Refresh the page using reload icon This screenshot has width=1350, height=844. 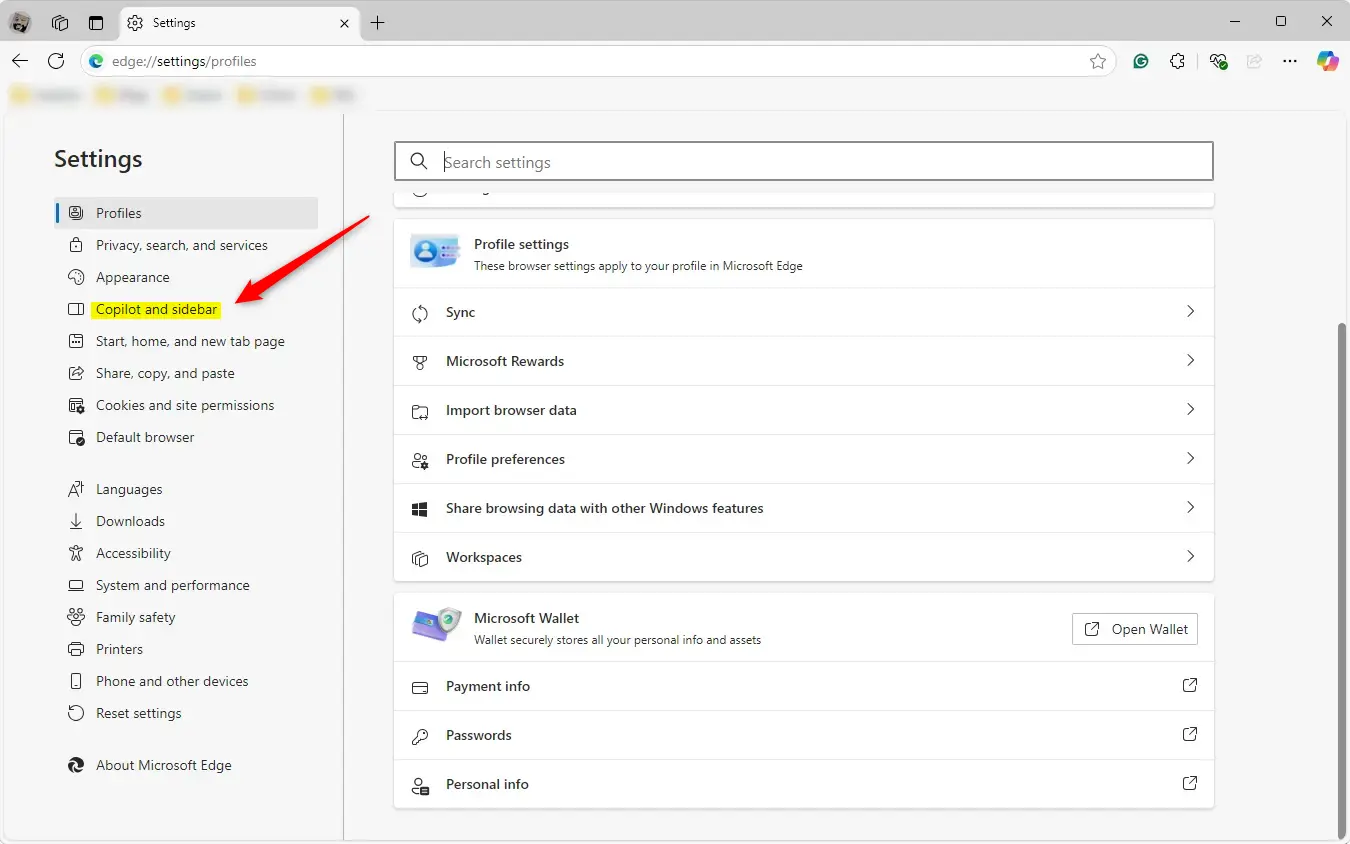click(56, 61)
